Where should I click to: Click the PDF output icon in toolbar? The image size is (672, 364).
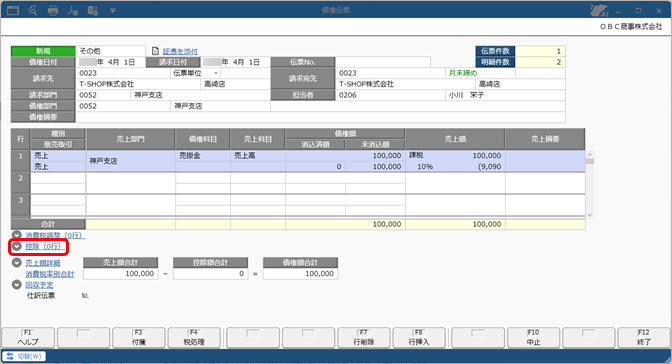tap(73, 10)
